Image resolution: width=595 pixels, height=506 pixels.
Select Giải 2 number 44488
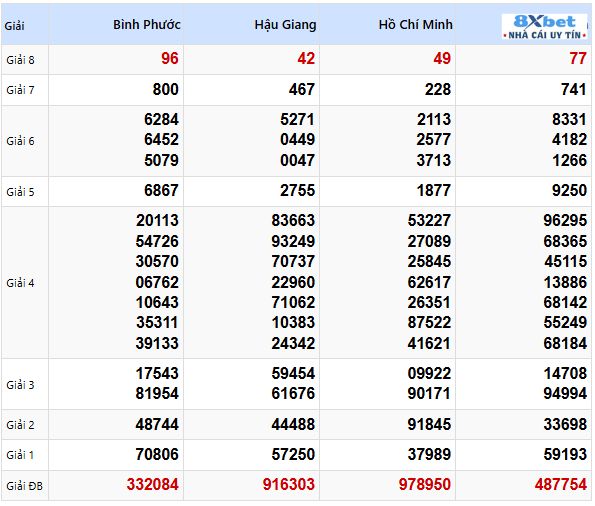click(293, 424)
